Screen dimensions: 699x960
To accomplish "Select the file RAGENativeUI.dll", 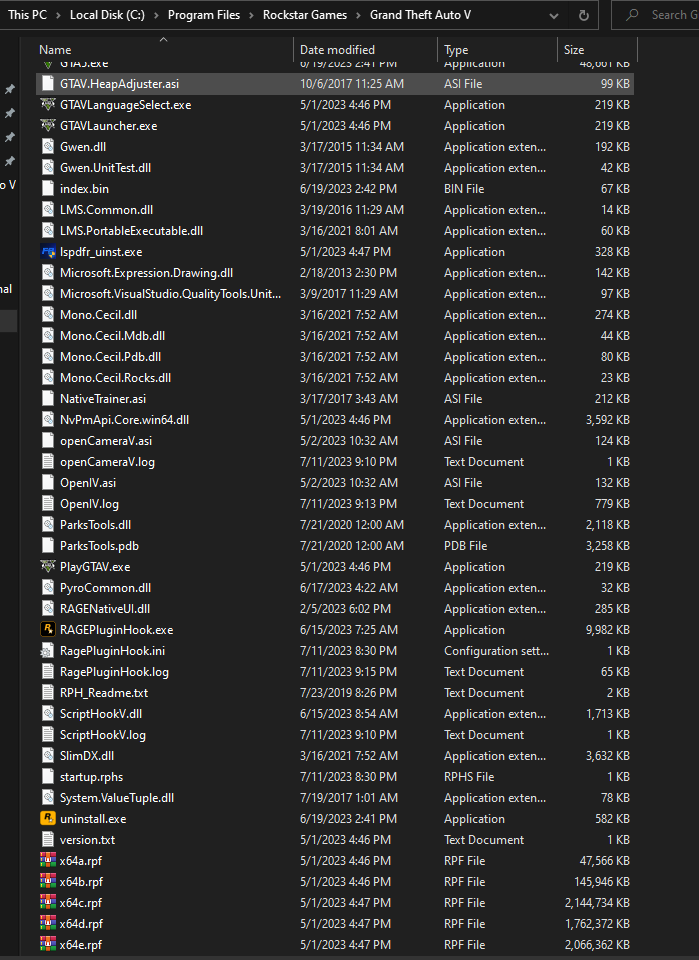I will [x=335, y=609].
